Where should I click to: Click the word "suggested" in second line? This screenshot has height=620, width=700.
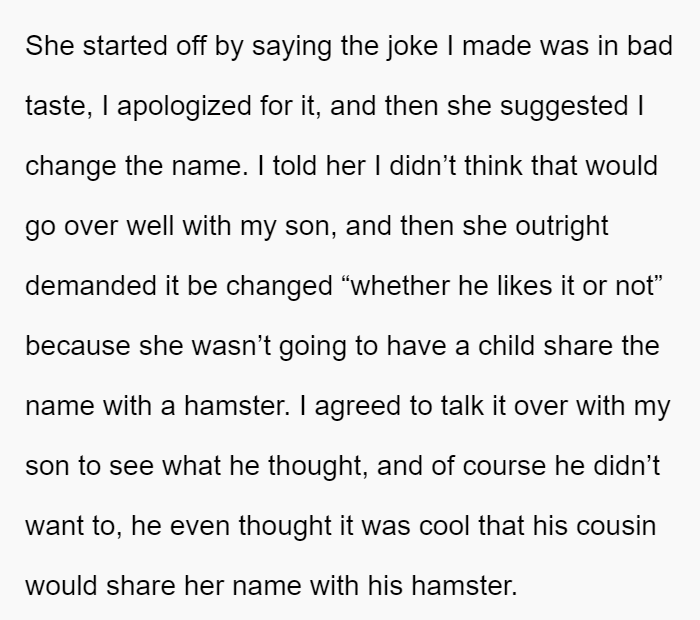click(564, 107)
